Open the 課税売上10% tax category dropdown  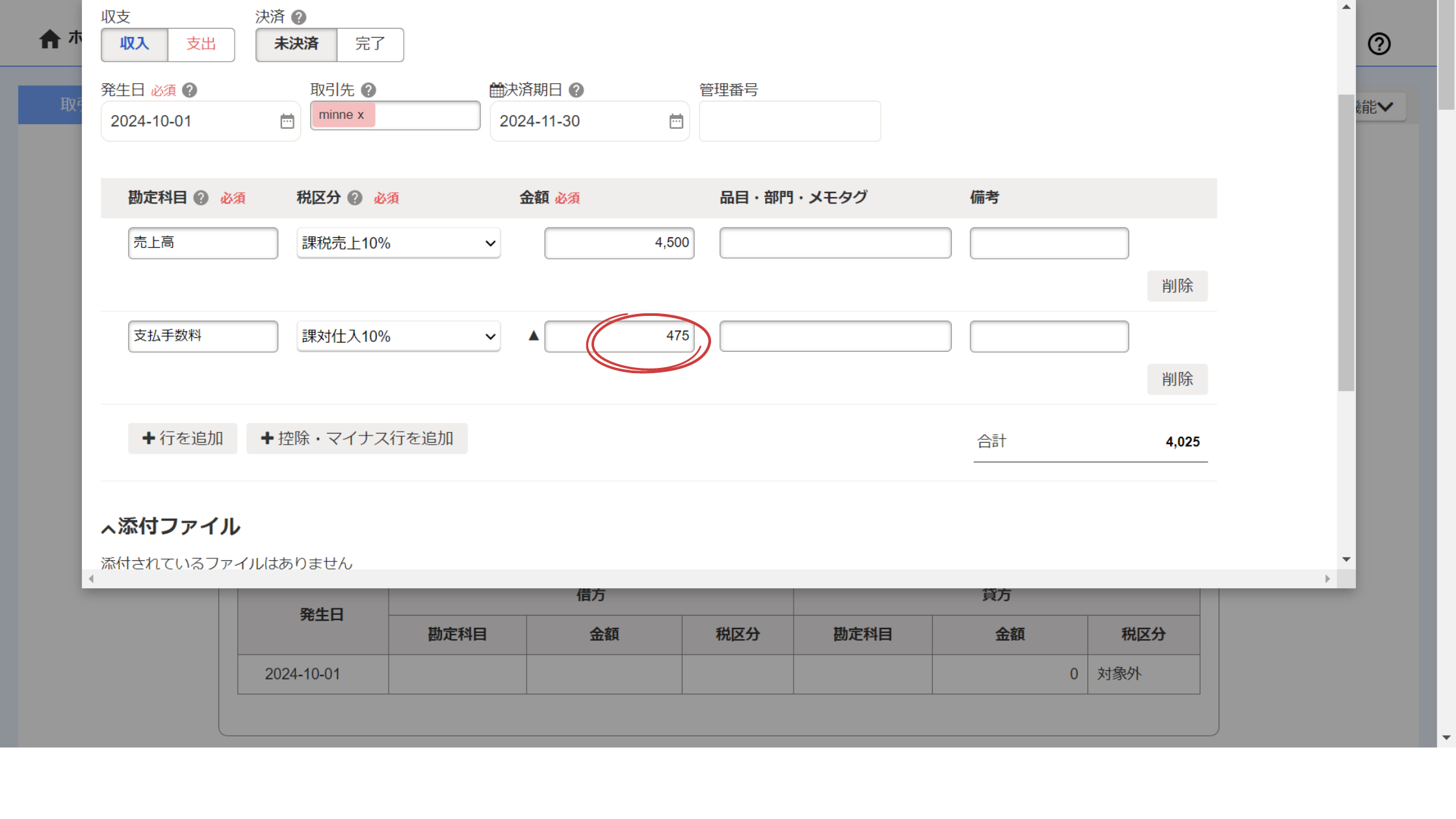tap(398, 243)
